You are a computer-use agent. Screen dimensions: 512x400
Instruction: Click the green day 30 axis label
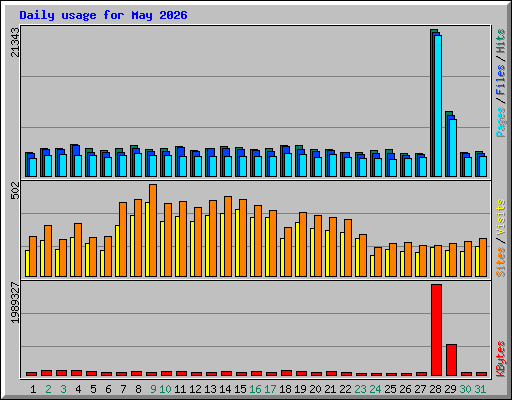(x=465, y=389)
